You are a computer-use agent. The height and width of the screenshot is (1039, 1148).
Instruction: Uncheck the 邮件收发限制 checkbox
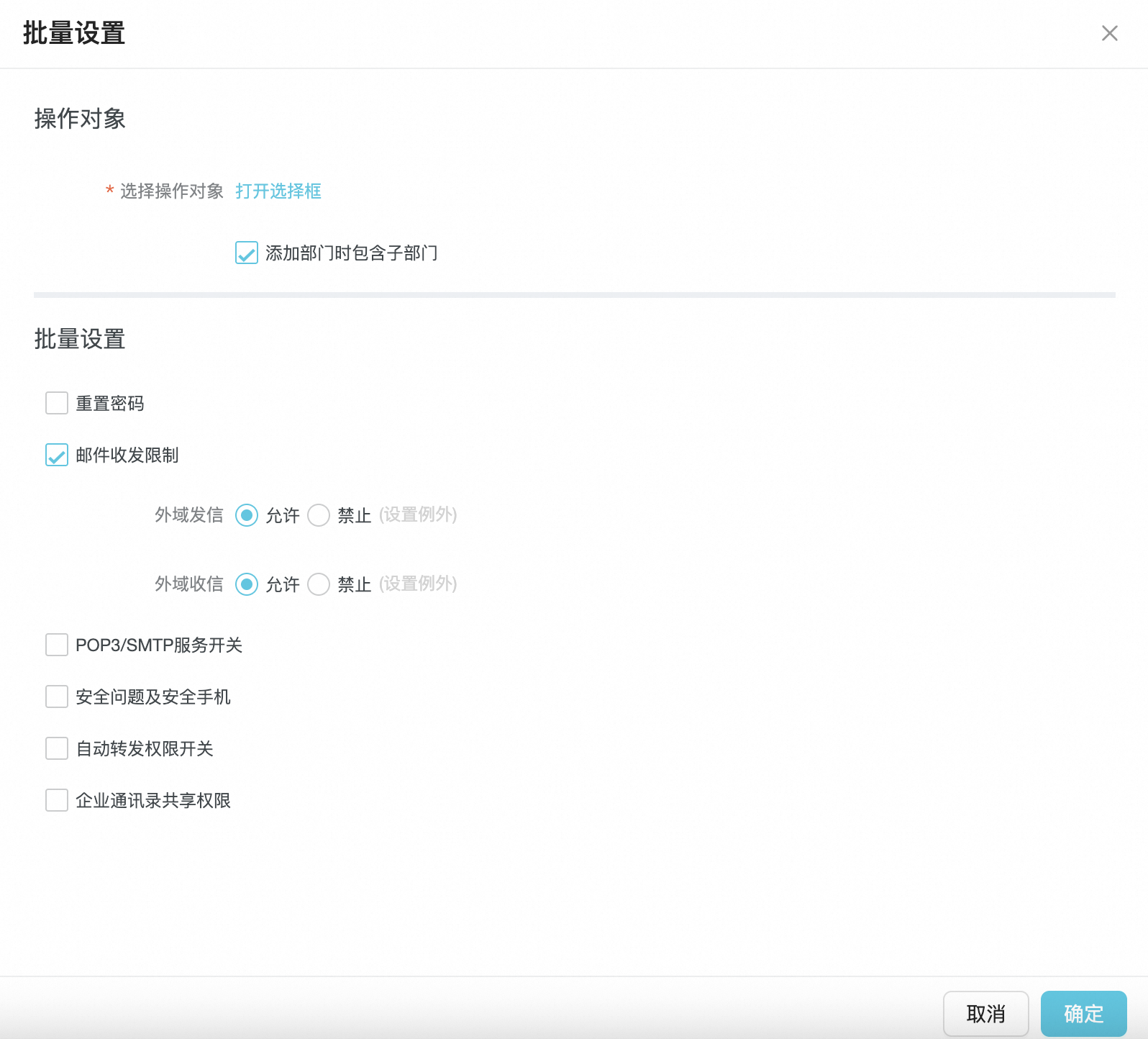[x=57, y=455]
